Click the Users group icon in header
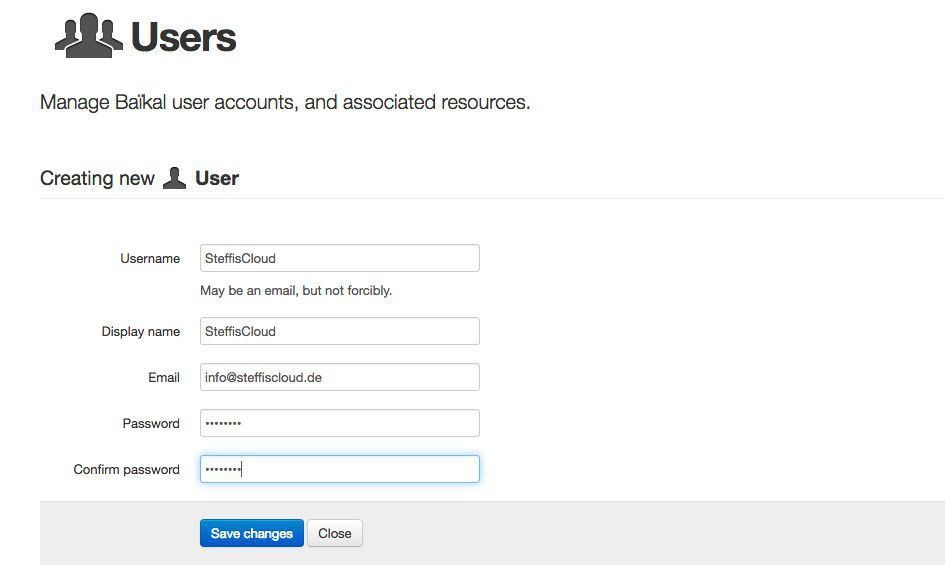This screenshot has height=568, width=945. pyautogui.click(x=89, y=35)
